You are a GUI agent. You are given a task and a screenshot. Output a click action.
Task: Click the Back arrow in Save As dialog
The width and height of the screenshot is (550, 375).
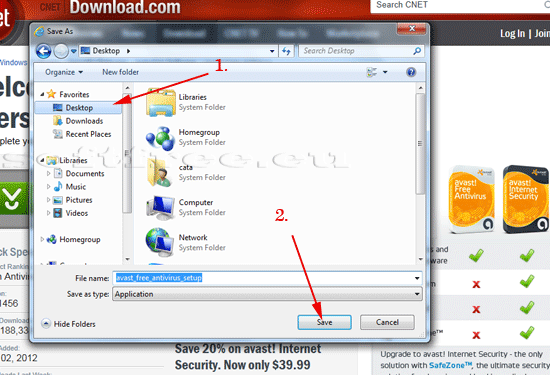[43, 51]
